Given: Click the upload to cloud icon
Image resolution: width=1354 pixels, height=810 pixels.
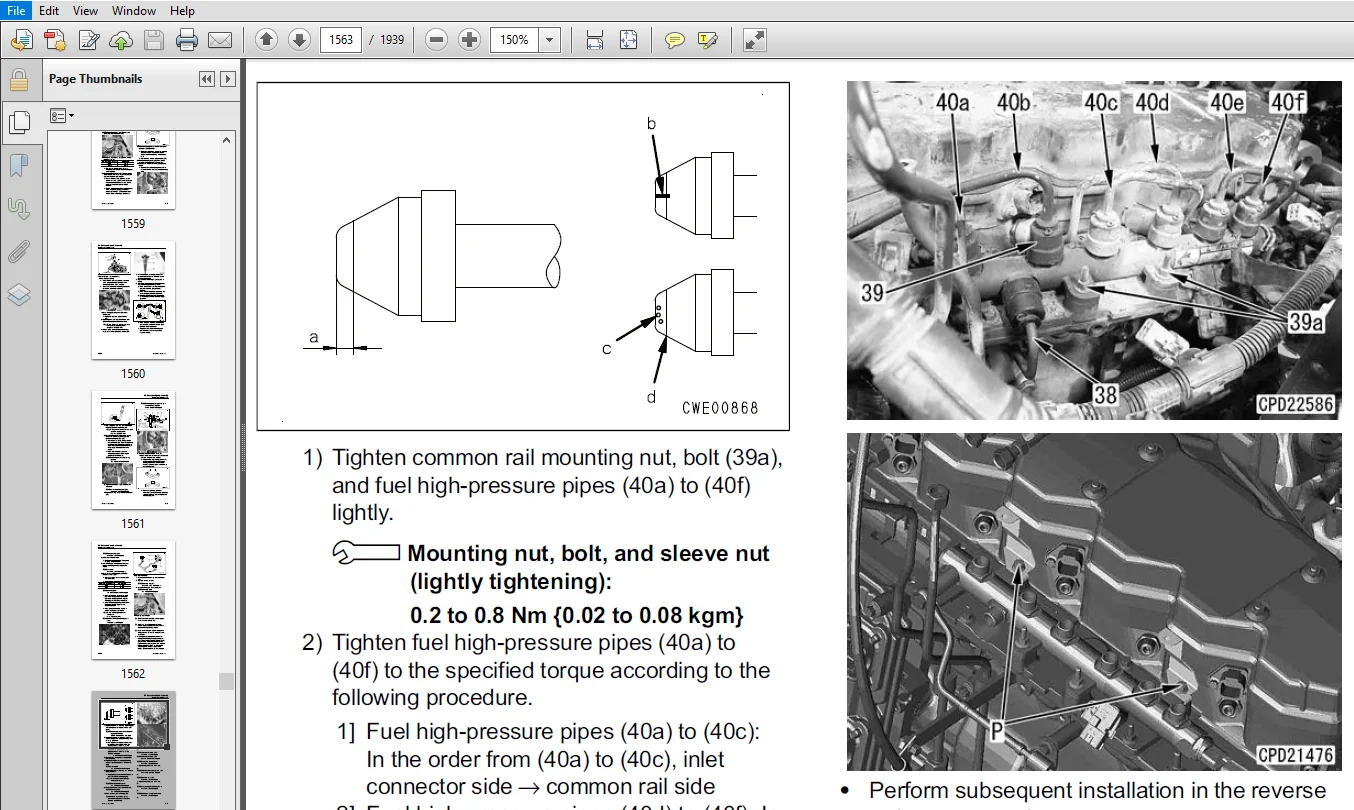Looking at the screenshot, I should pyautogui.click(x=121, y=40).
